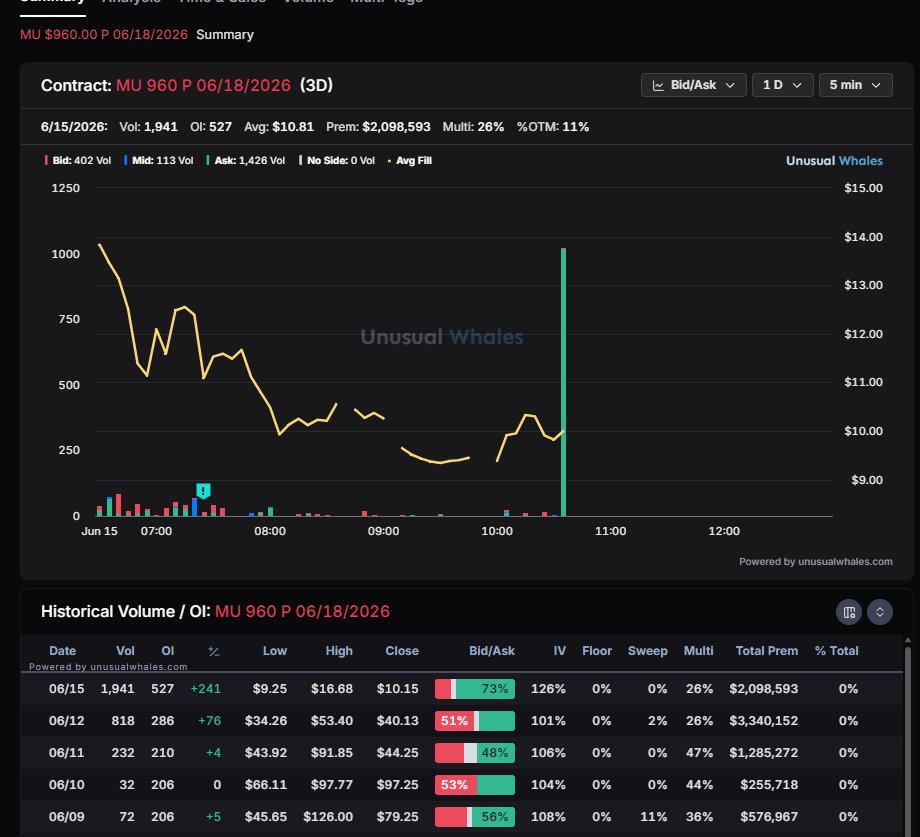Image resolution: width=920 pixels, height=837 pixels.
Task: Click the 56% bid/ask bar for 06/09
Action: click(x=475, y=816)
